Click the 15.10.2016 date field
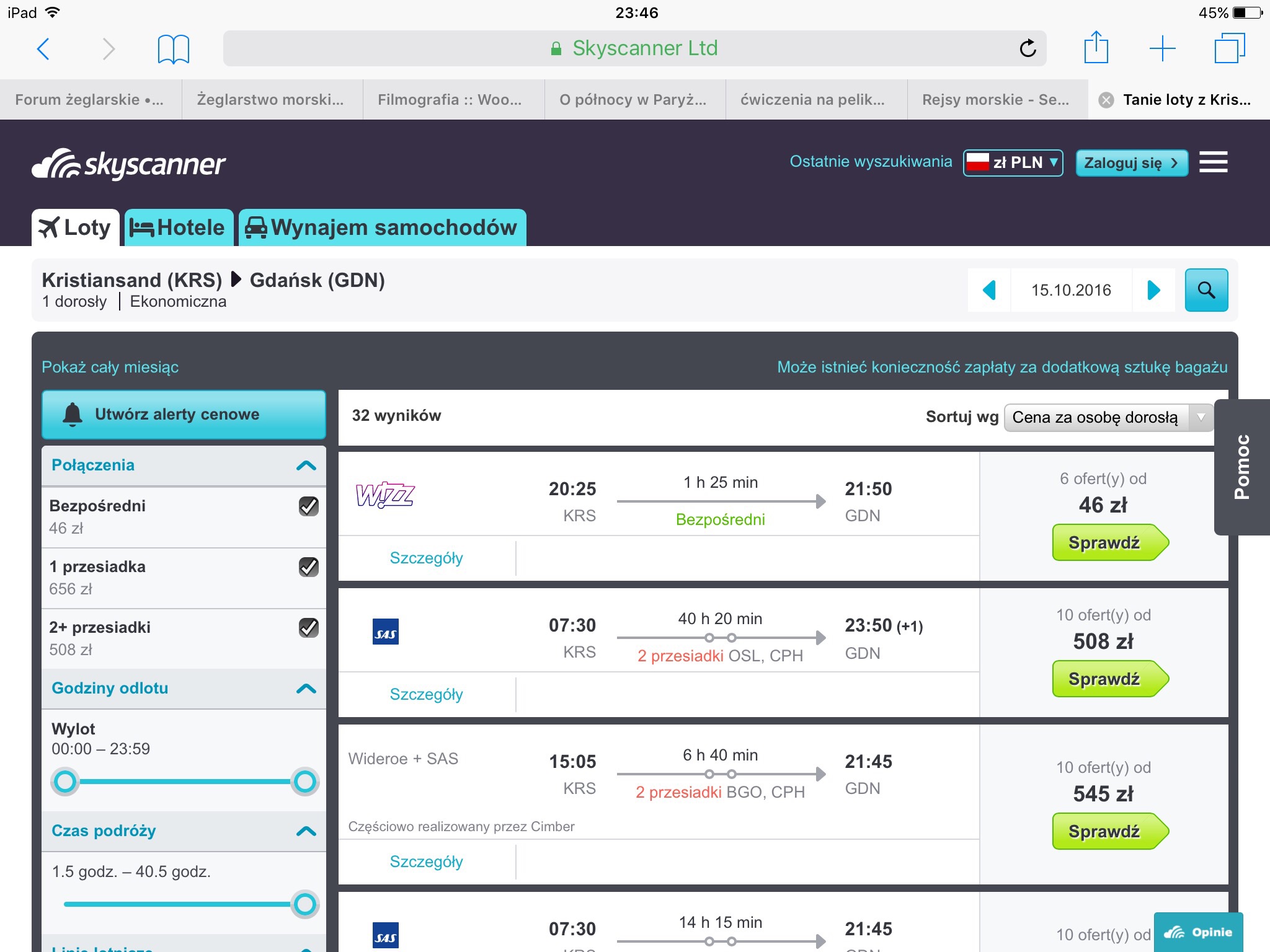Viewport: 1270px width, 952px height. (1071, 290)
